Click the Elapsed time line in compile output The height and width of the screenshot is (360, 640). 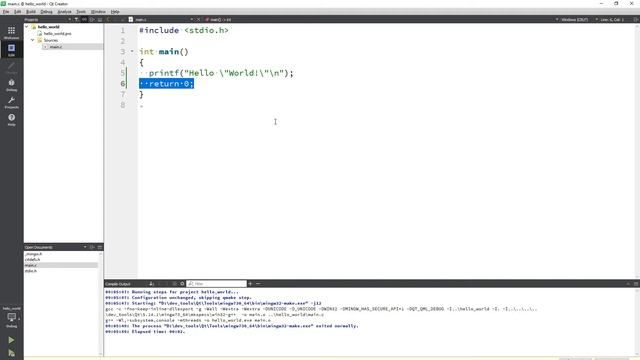[145, 332]
